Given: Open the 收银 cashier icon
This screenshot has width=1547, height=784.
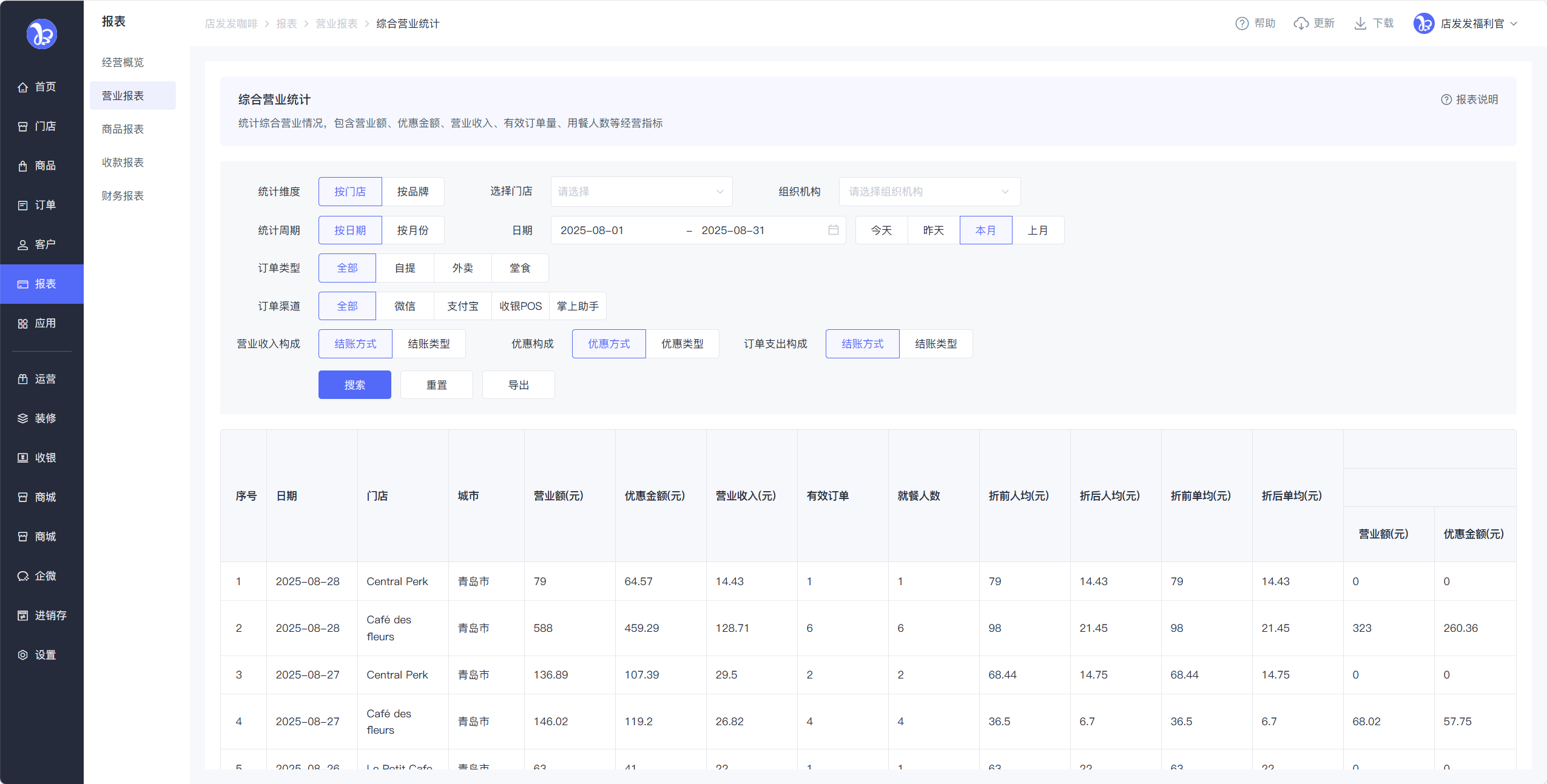Looking at the screenshot, I should [23, 458].
